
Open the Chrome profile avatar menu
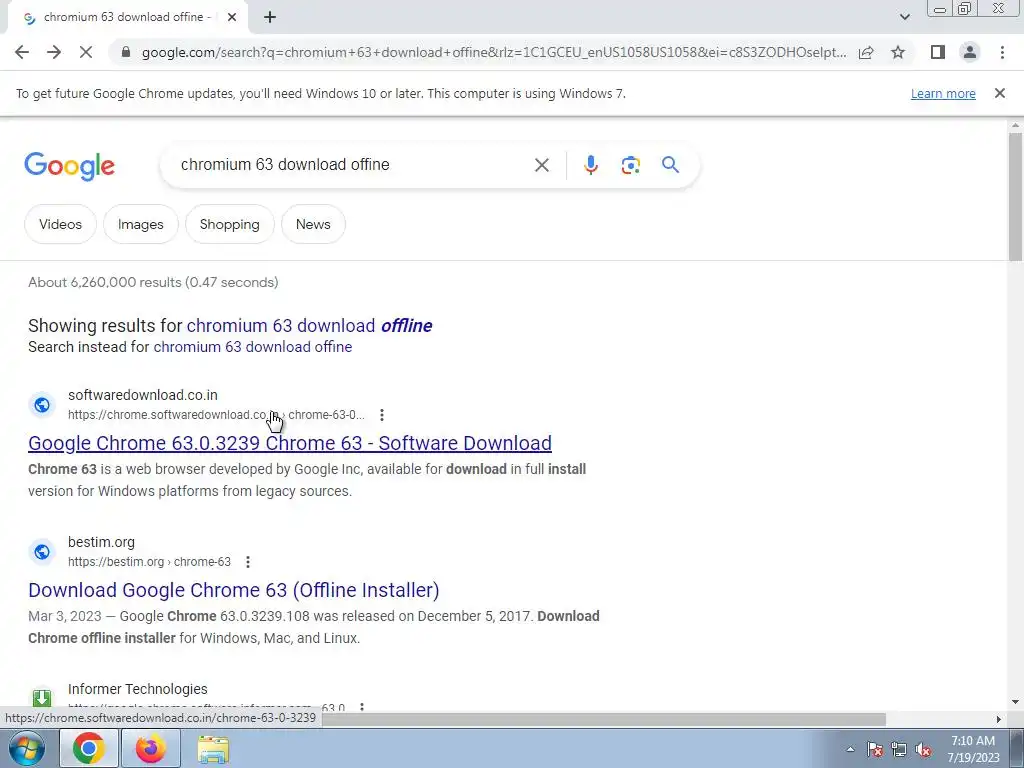970,52
